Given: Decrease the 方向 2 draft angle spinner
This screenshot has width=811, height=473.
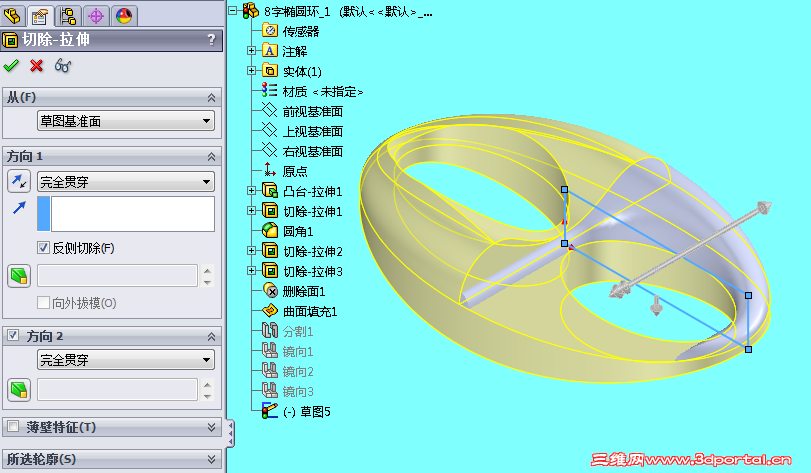Looking at the screenshot, I should 207,396.
